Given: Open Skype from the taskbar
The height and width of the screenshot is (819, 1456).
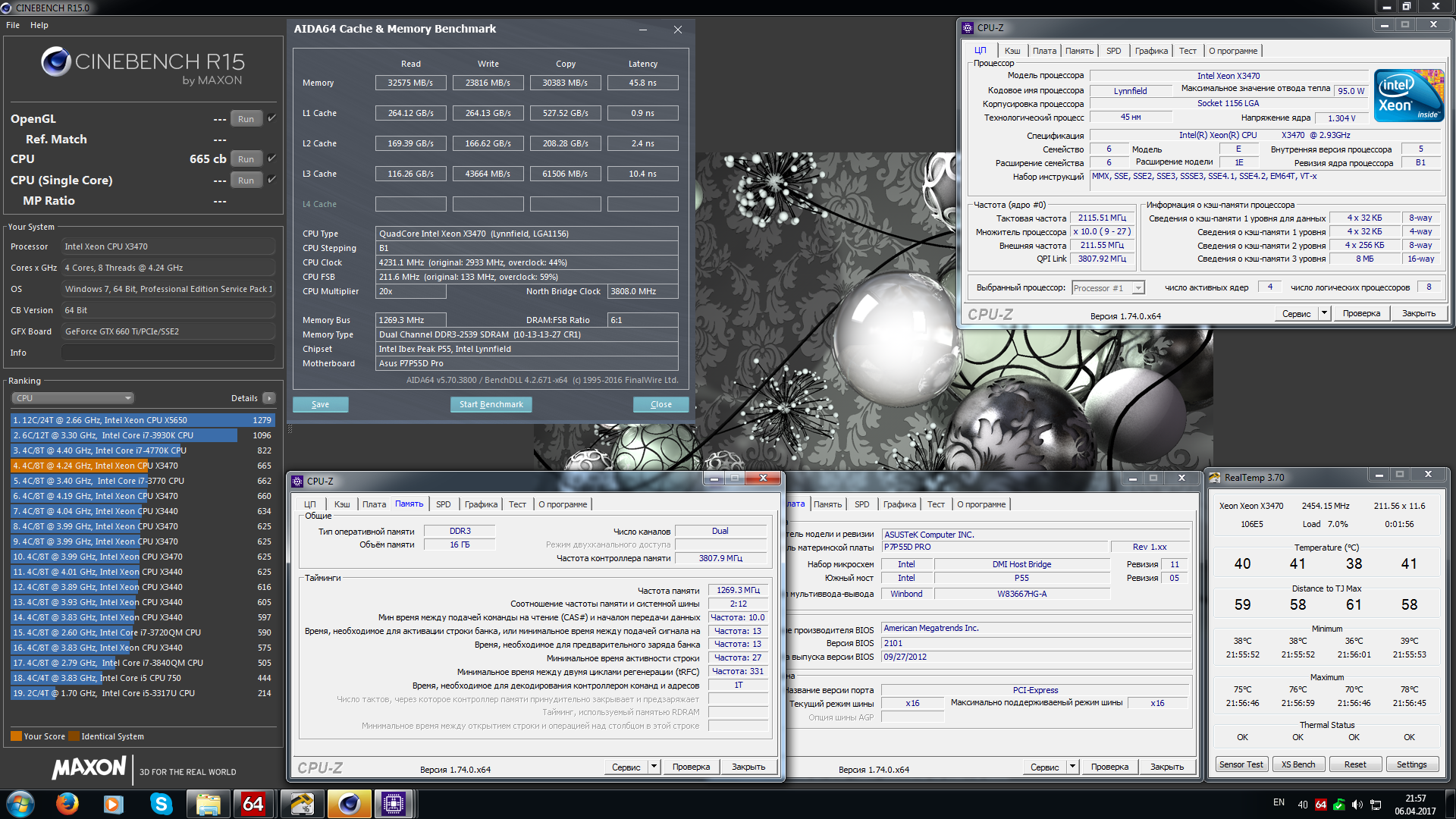Looking at the screenshot, I should (x=161, y=804).
